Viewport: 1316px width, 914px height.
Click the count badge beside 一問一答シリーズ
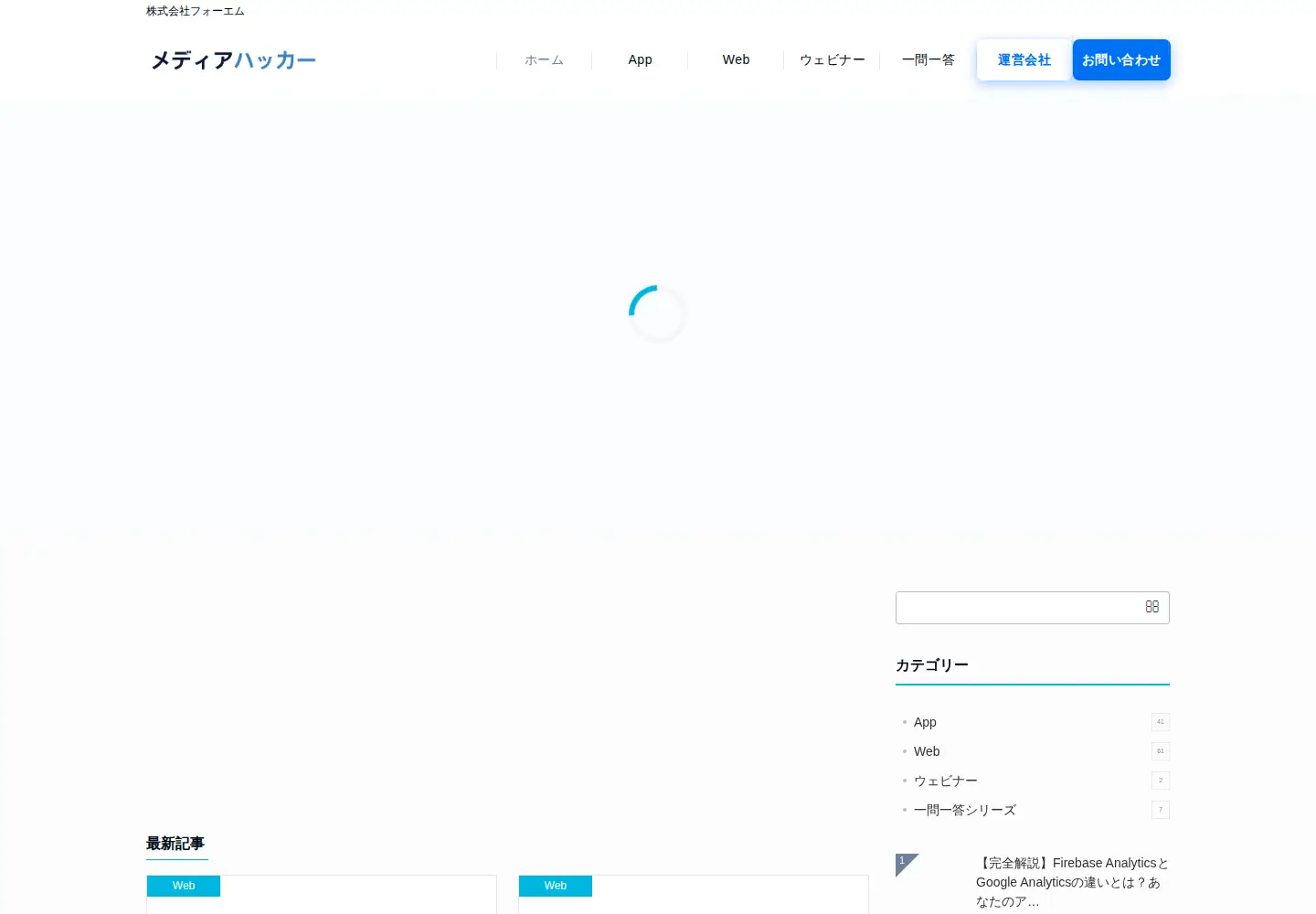(1161, 810)
